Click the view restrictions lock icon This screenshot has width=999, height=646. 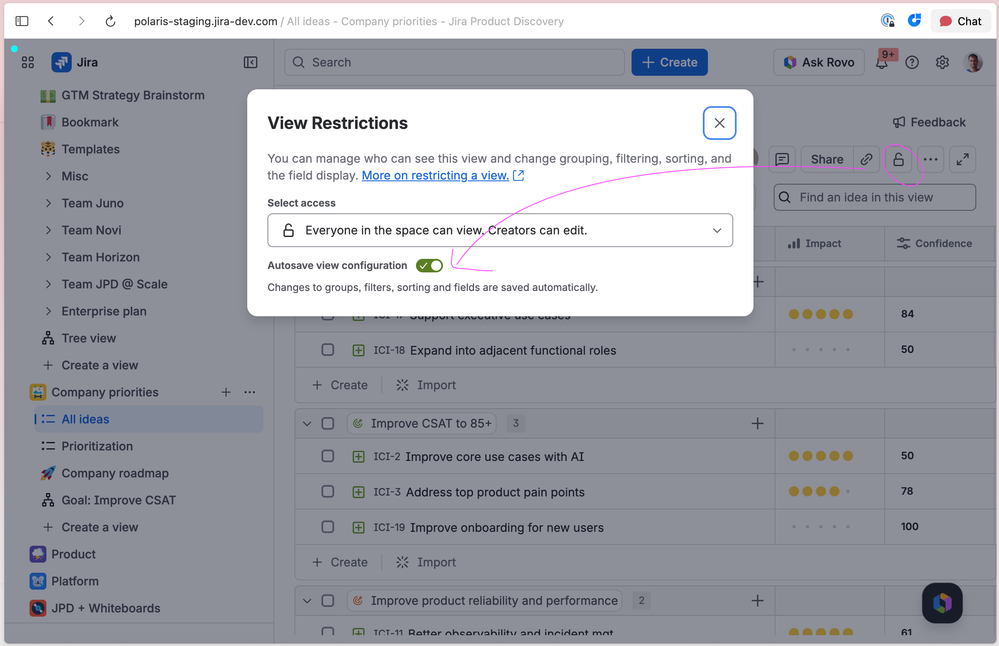tap(898, 159)
